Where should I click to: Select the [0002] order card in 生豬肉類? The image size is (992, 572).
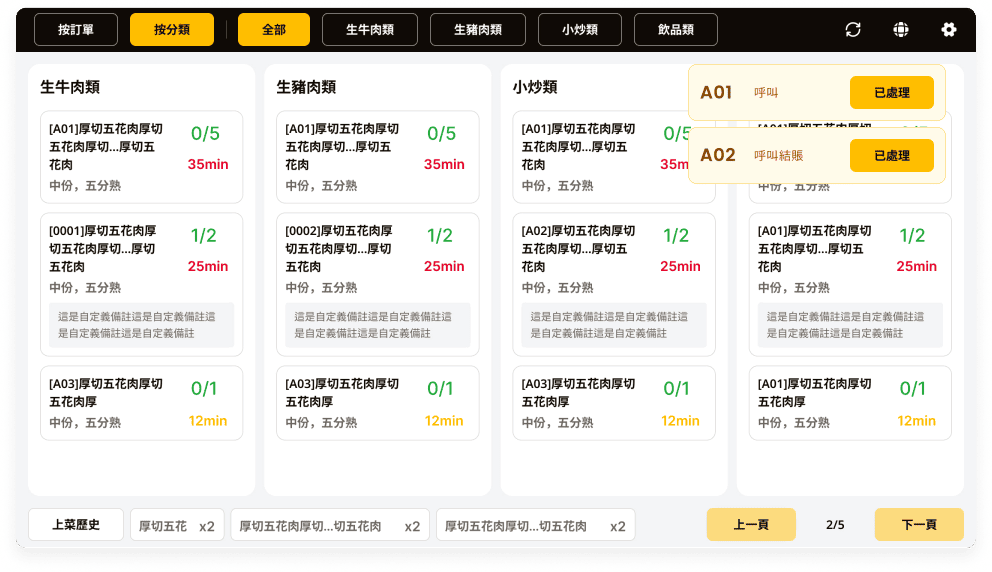tap(377, 284)
